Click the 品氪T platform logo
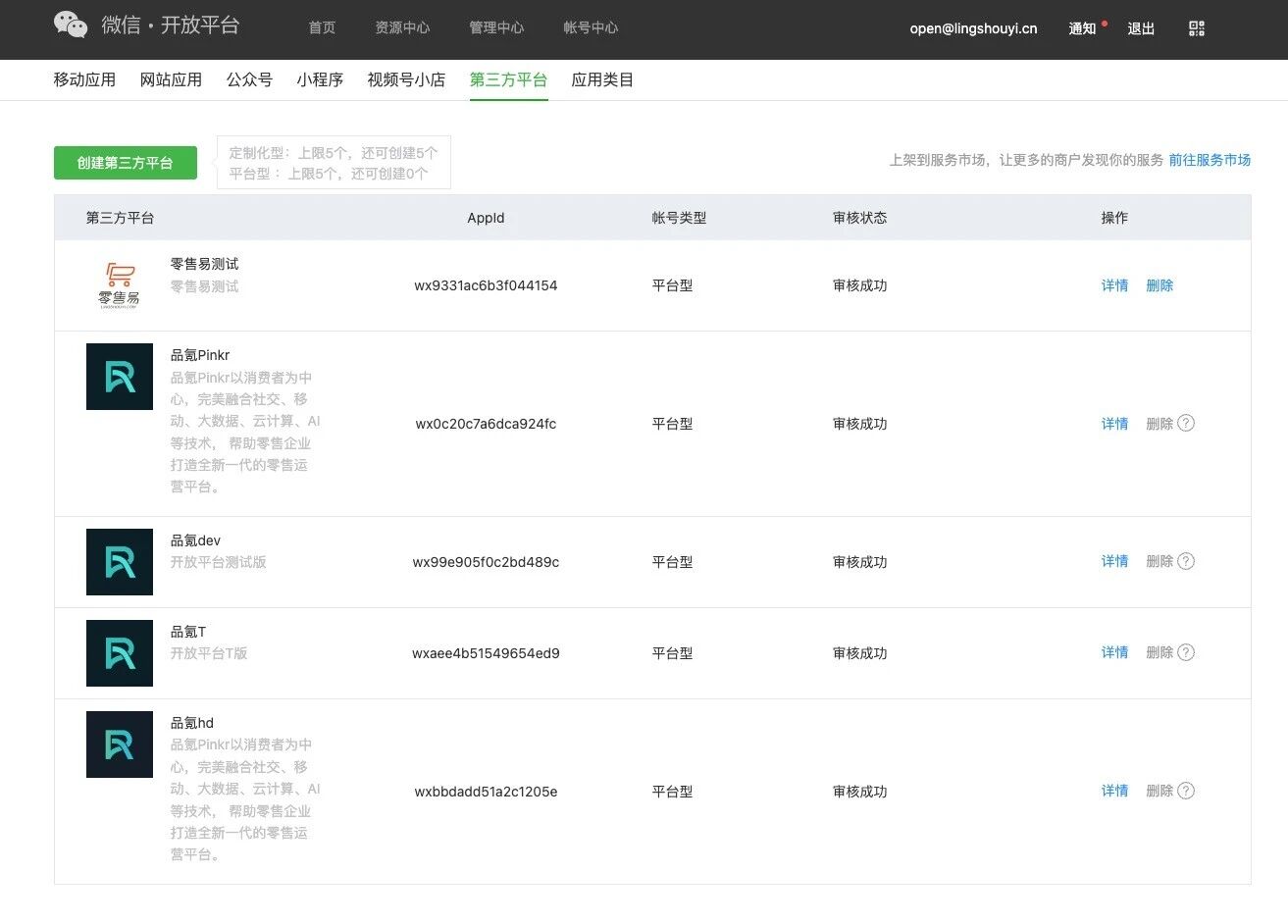 [120, 653]
